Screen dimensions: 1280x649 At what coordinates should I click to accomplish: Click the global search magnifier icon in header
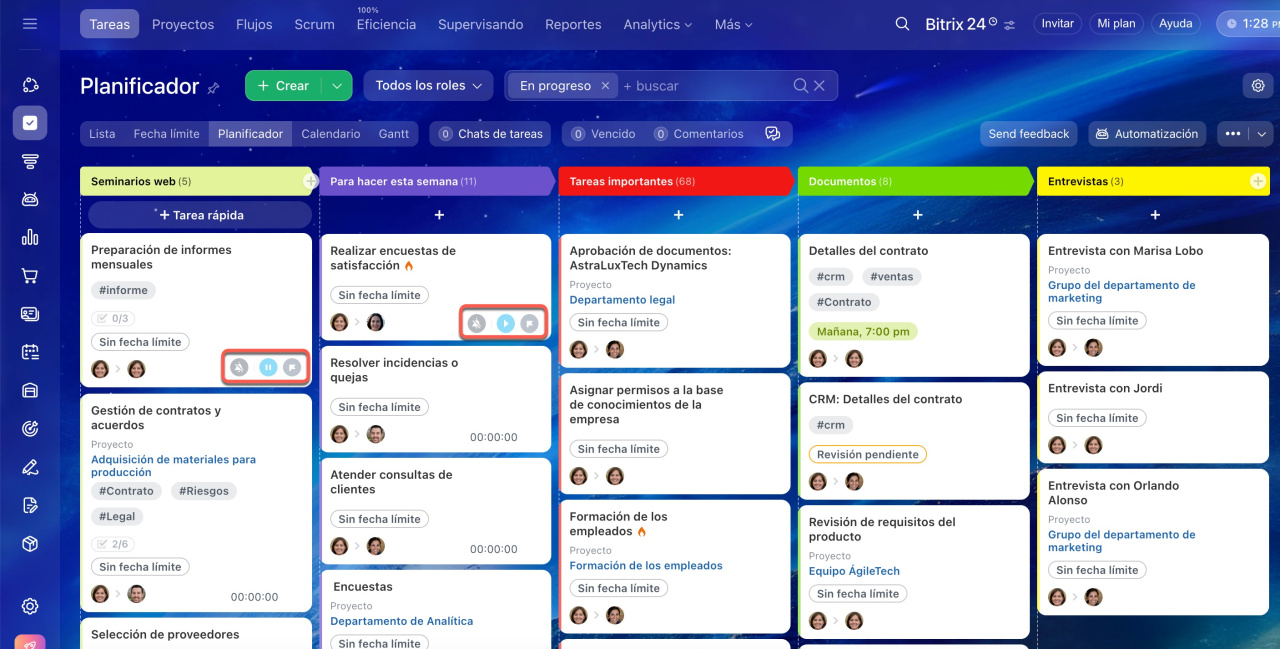(x=902, y=24)
